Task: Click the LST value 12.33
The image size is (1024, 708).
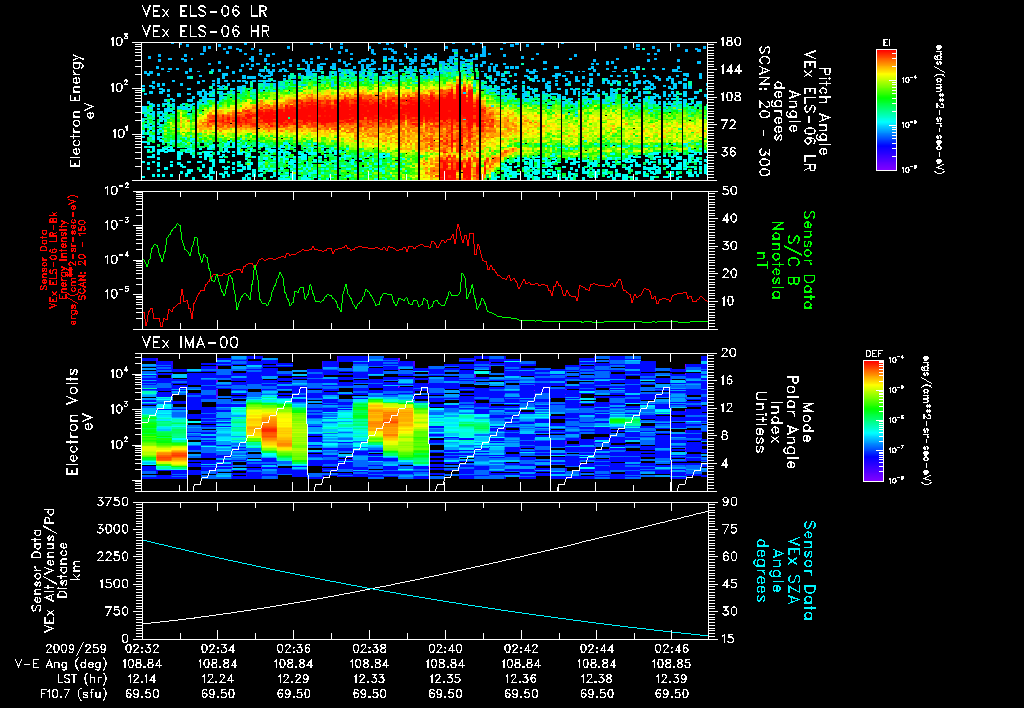Action: (x=370, y=679)
